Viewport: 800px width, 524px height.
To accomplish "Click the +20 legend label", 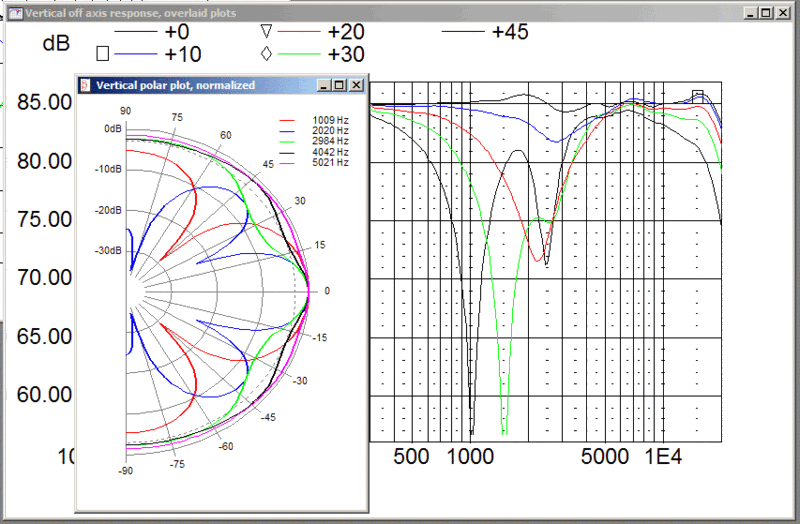I will 346,32.
